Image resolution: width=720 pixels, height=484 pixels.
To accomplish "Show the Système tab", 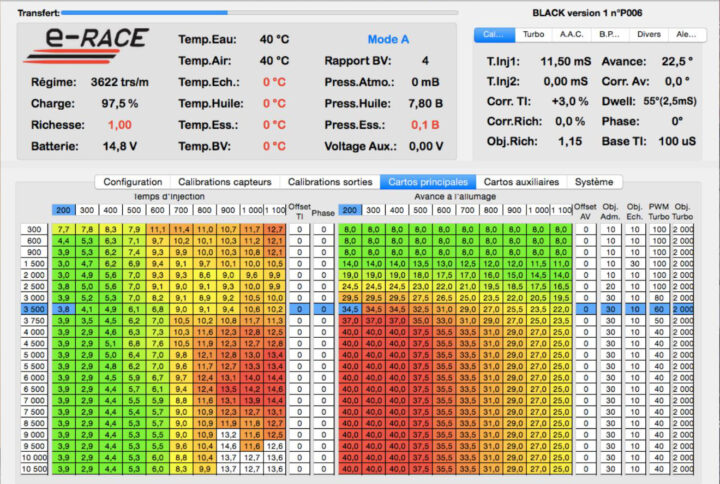I will [x=594, y=182].
